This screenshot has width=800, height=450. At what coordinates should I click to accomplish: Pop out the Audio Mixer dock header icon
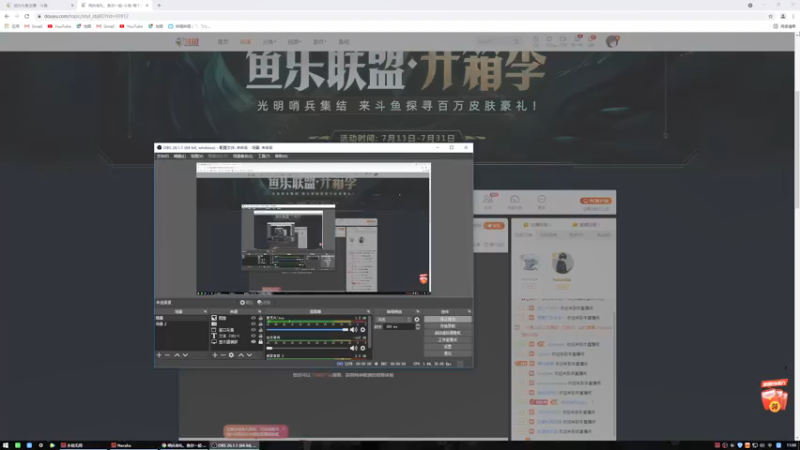tap(368, 311)
